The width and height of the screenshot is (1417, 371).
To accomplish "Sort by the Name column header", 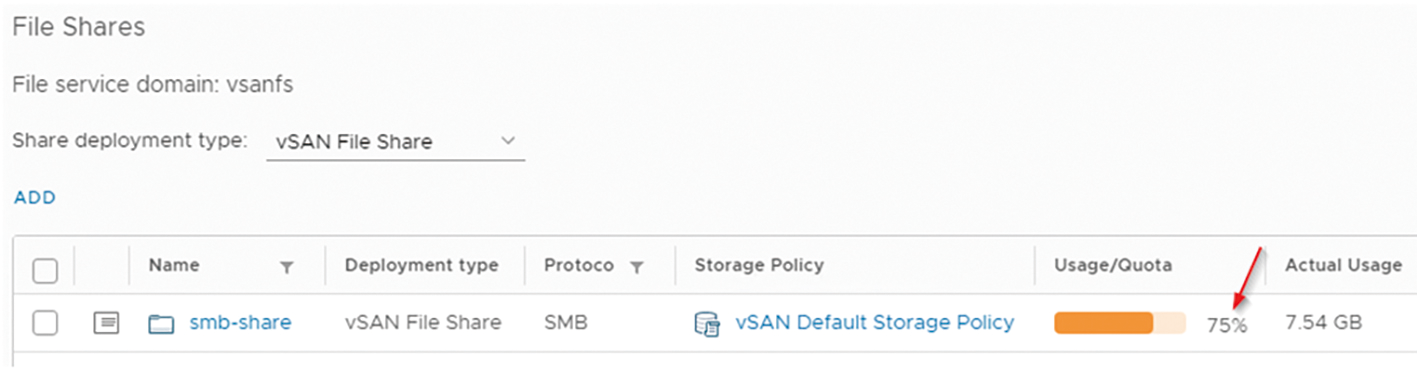I will click(174, 265).
